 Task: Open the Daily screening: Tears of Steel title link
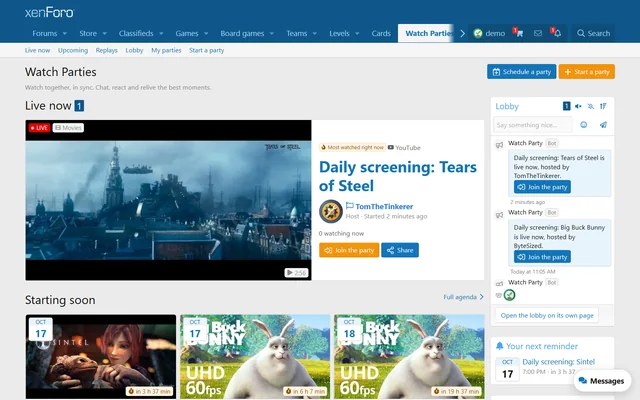(398, 176)
